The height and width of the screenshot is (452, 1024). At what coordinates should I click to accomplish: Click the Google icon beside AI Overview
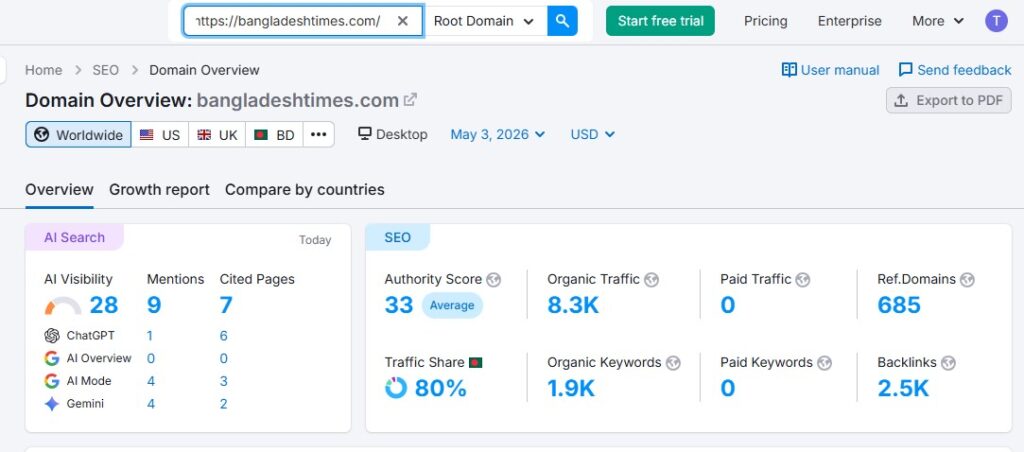tap(52, 358)
